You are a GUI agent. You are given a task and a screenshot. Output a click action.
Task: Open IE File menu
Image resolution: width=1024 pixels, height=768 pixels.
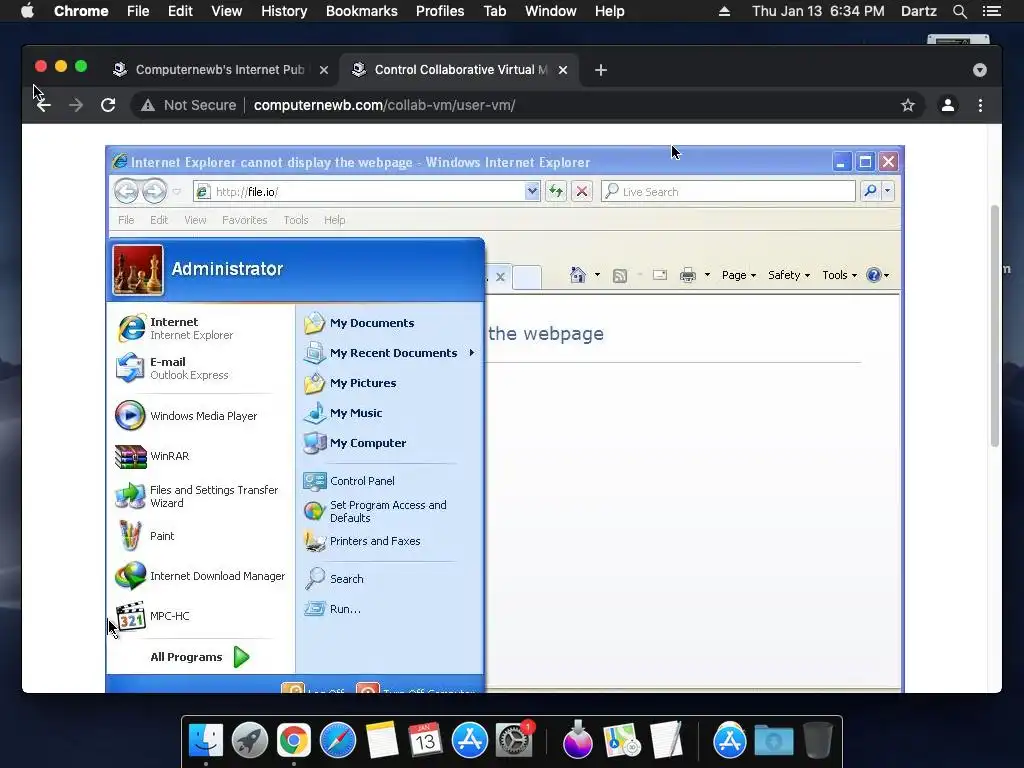click(x=126, y=220)
